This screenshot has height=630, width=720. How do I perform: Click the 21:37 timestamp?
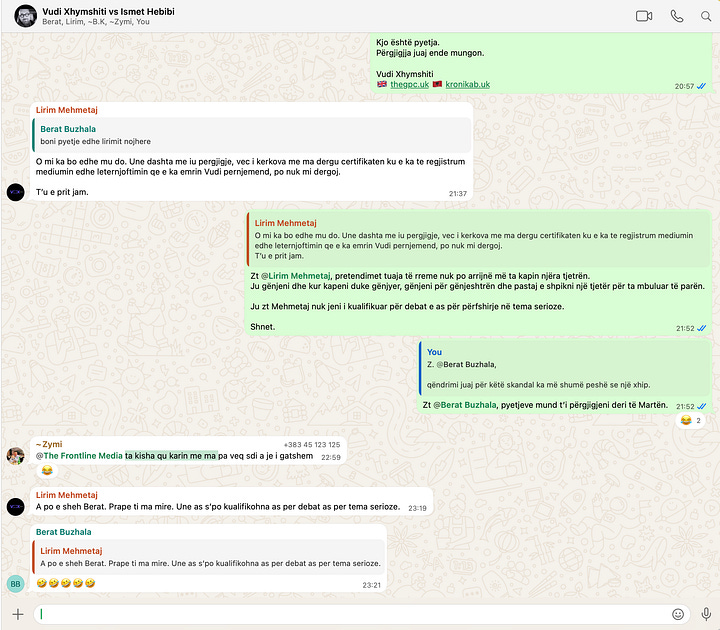point(458,194)
